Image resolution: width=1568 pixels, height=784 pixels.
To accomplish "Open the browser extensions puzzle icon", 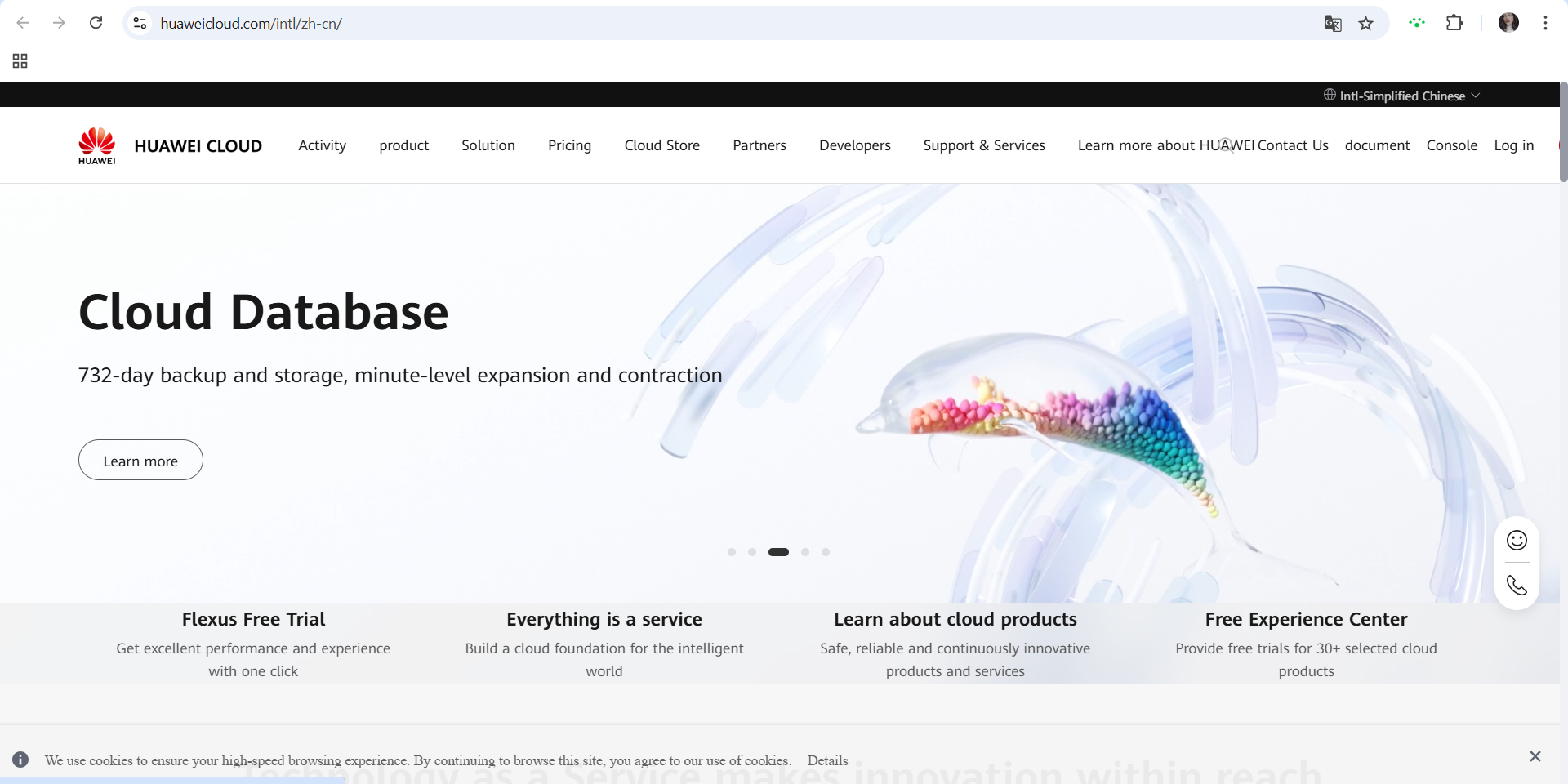I will point(1454,23).
